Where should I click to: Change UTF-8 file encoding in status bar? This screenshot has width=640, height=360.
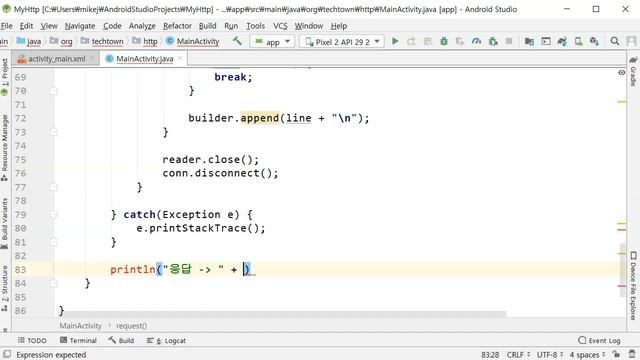tap(550, 354)
